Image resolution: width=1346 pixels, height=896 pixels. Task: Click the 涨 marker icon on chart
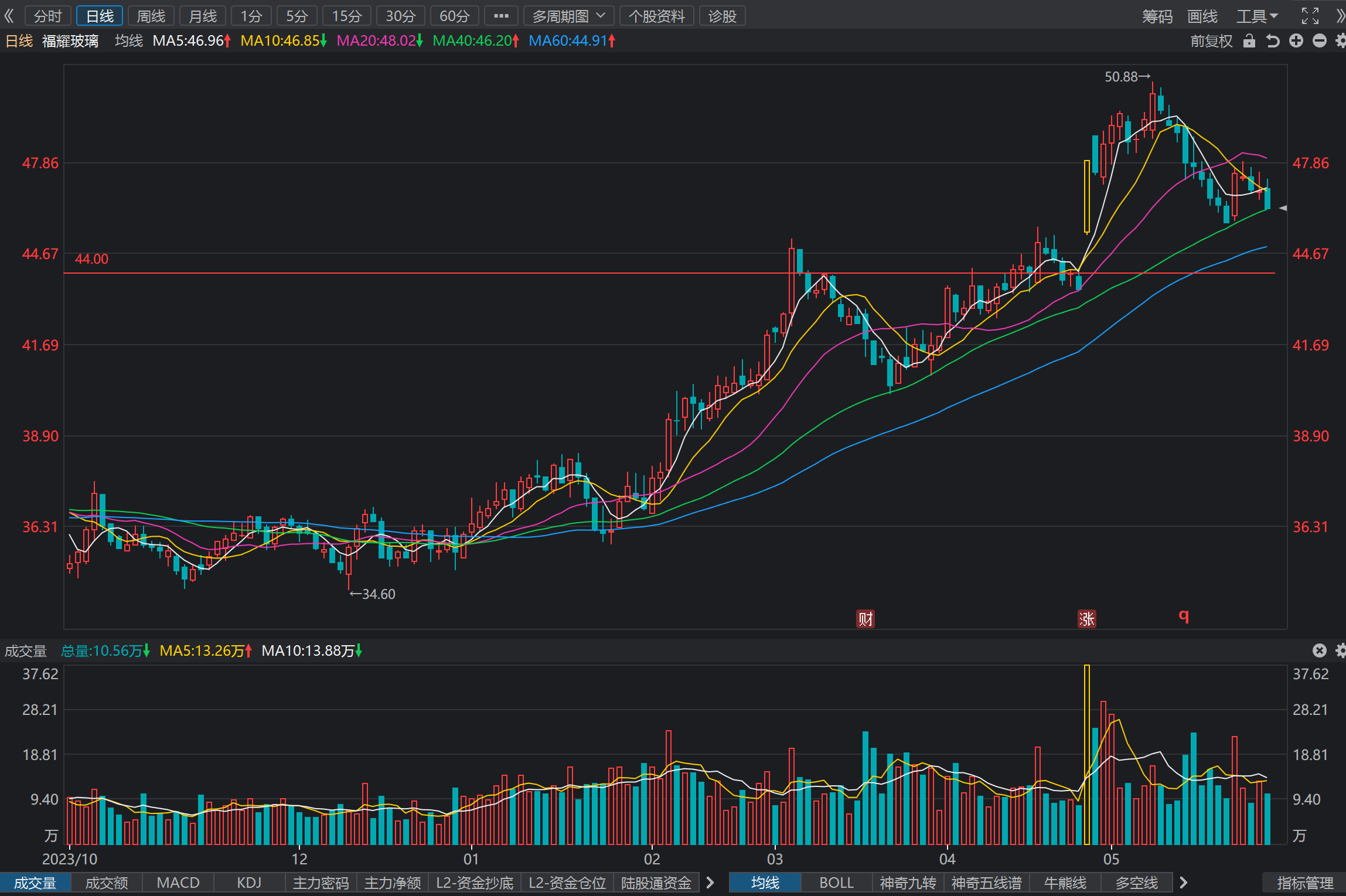coord(1087,619)
